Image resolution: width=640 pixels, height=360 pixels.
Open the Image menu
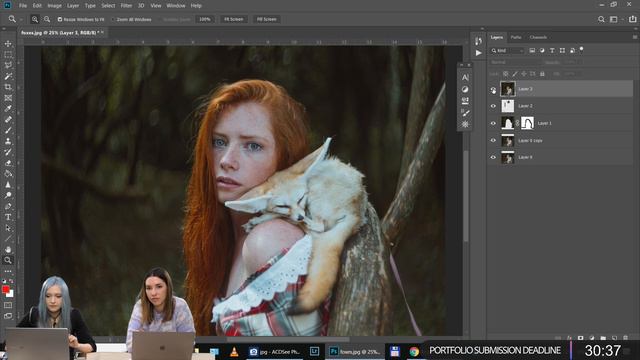(54, 6)
